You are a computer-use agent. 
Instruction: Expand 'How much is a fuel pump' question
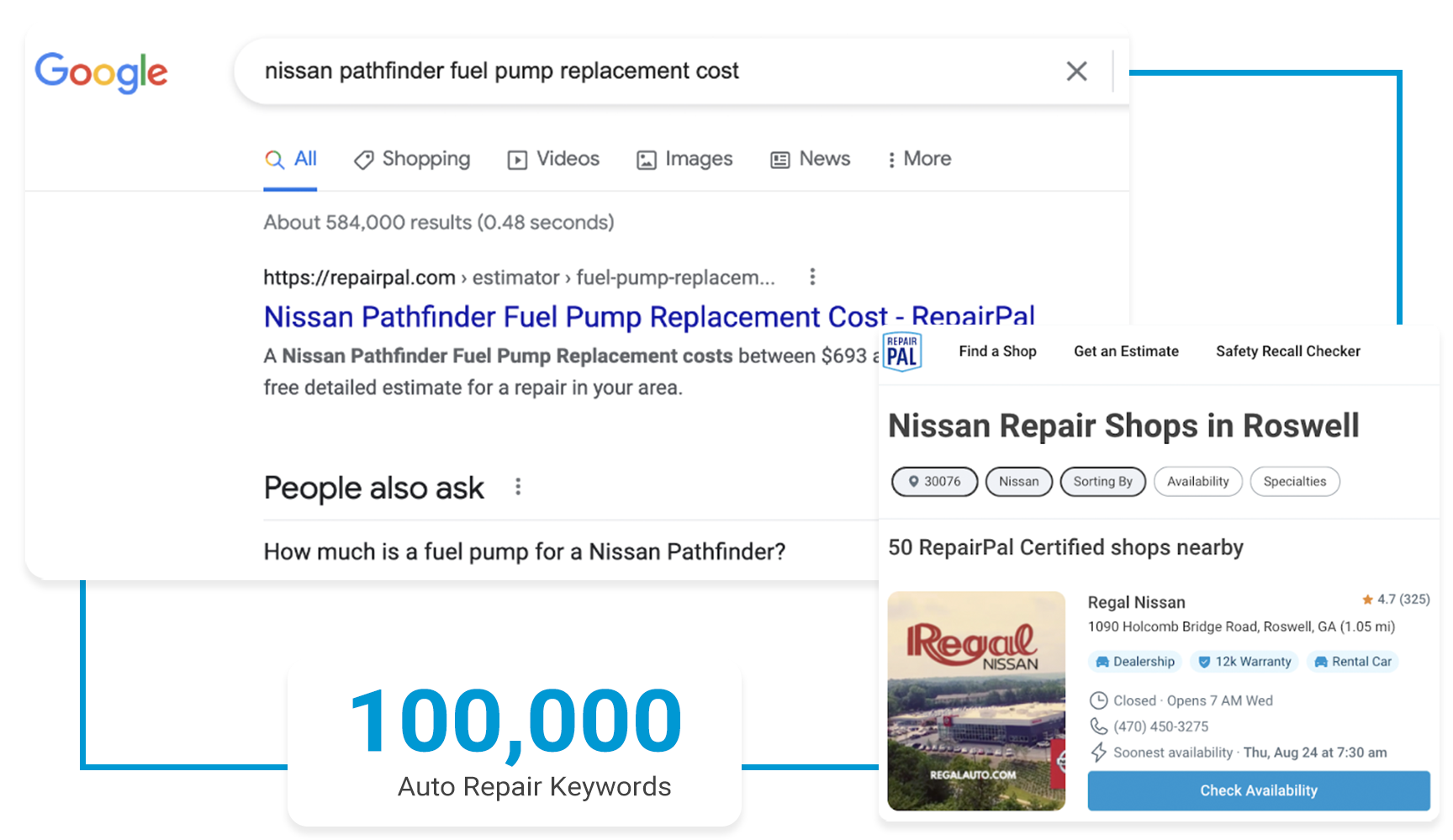(x=525, y=552)
